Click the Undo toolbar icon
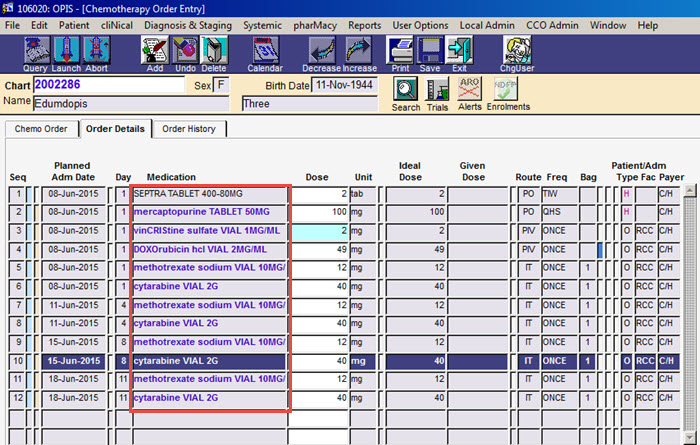Image resolution: width=700 pixels, height=445 pixels. coord(185,51)
